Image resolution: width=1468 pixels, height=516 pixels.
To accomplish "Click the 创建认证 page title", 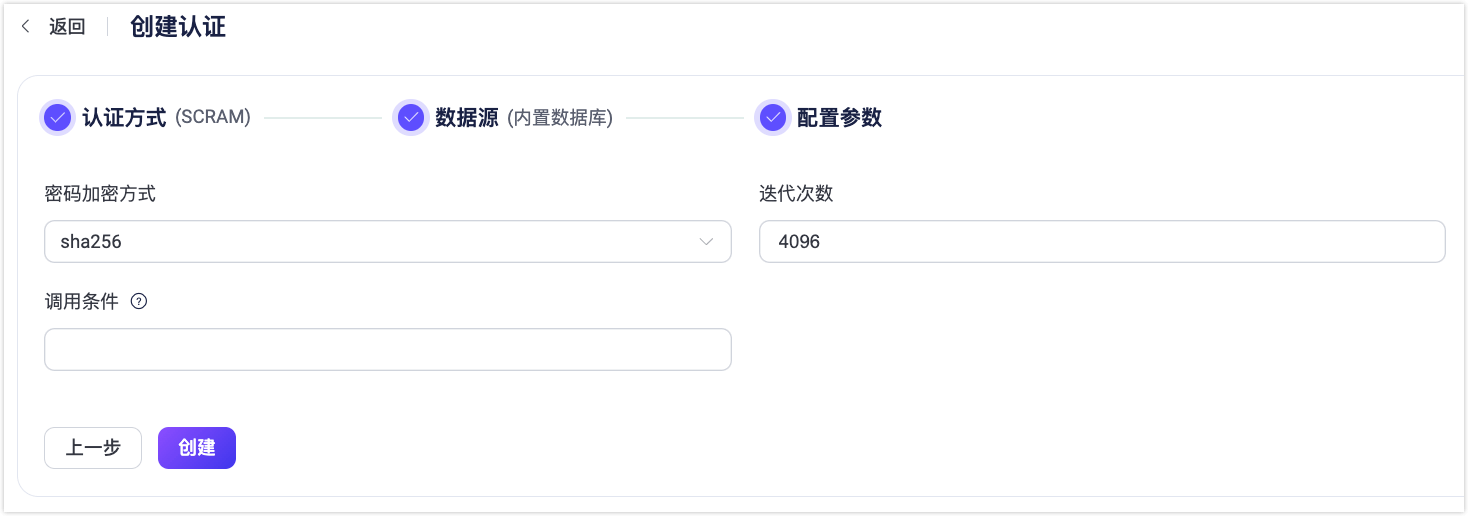I will coord(178,27).
